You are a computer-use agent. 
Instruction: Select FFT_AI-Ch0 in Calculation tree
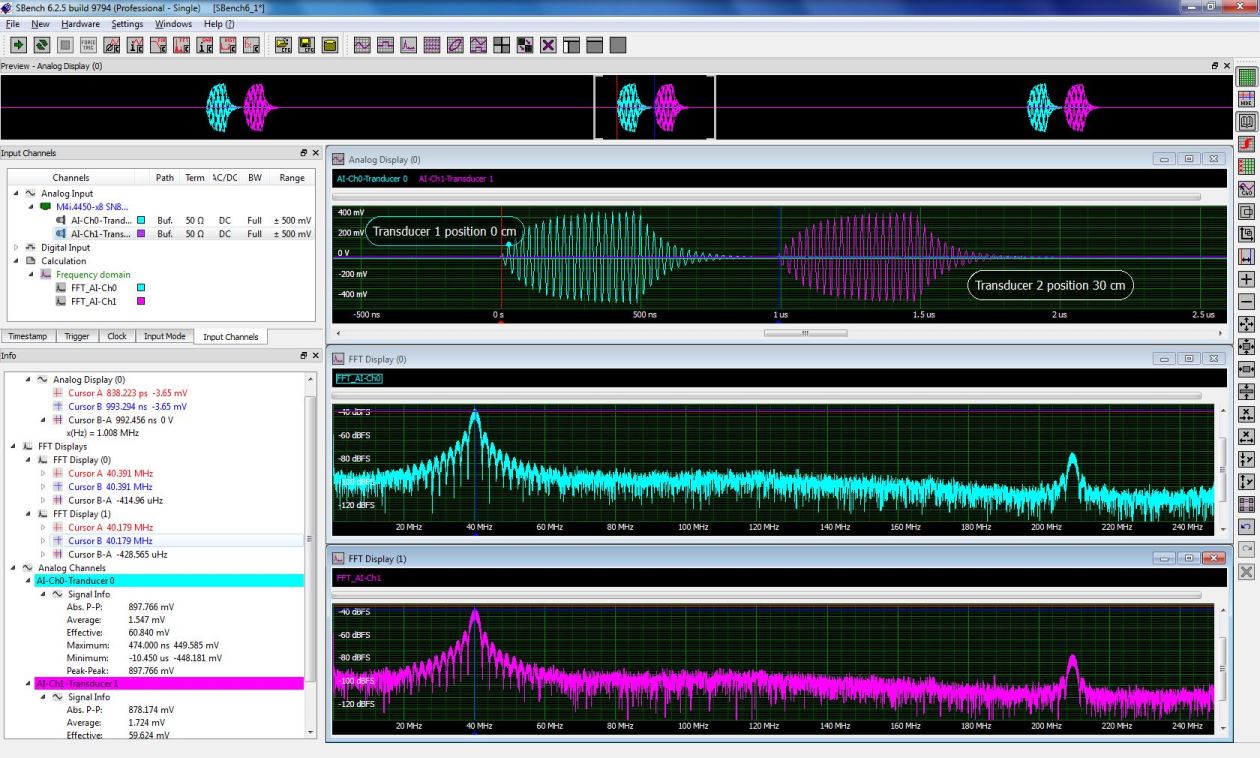point(94,288)
